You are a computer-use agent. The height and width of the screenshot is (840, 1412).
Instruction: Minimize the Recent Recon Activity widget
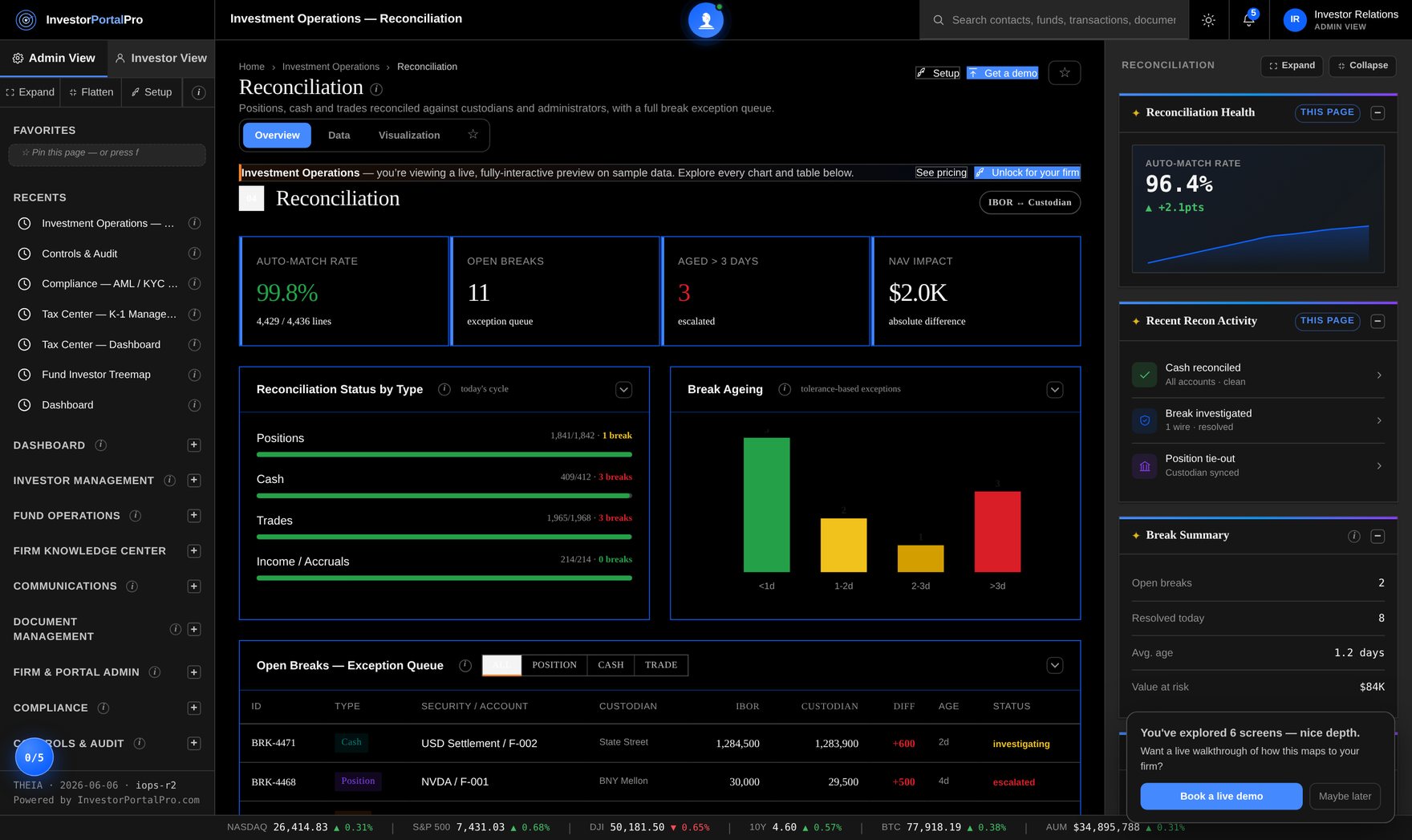click(1378, 322)
